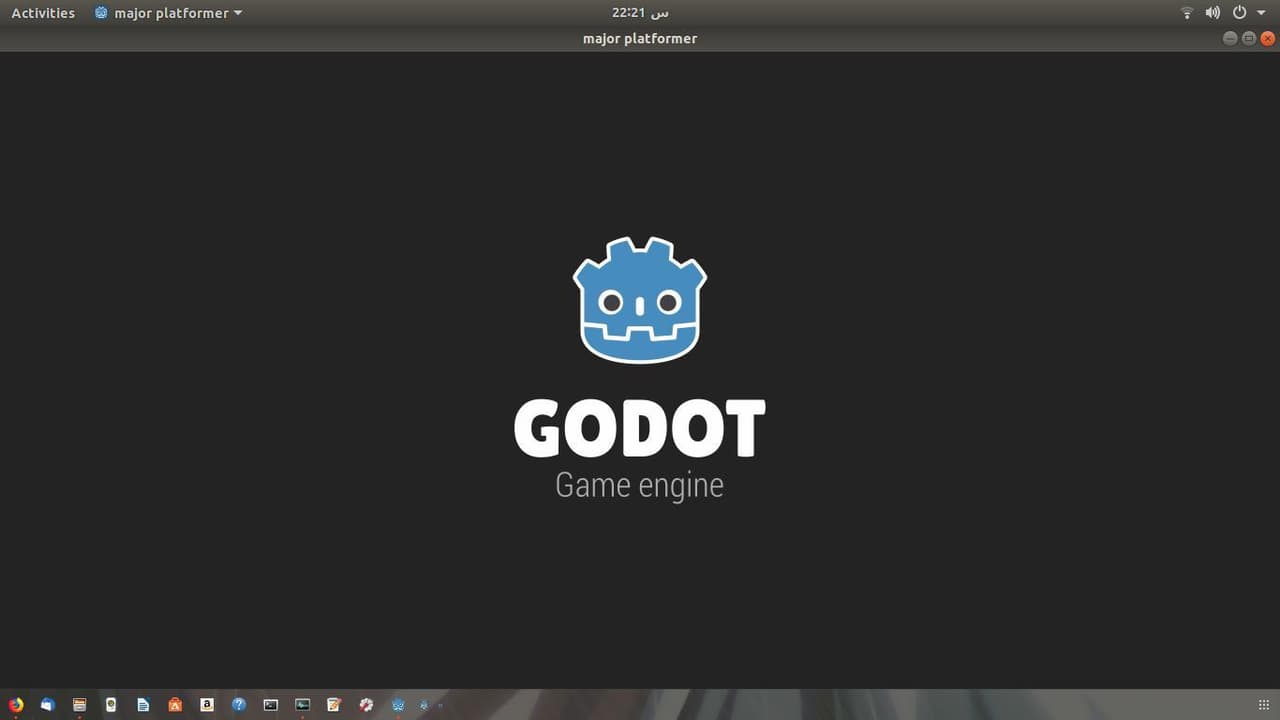Image resolution: width=1280 pixels, height=720 pixels.
Task: Open LibreOffice Writer from the dock
Action: [x=143, y=705]
